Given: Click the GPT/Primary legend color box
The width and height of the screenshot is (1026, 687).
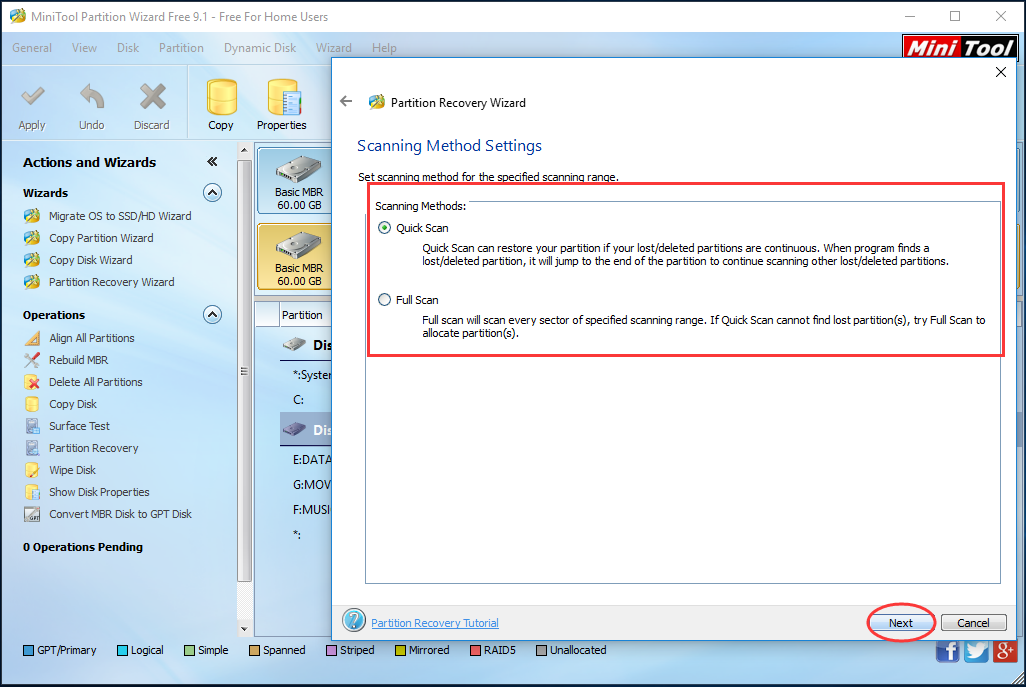Looking at the screenshot, I should (28, 650).
